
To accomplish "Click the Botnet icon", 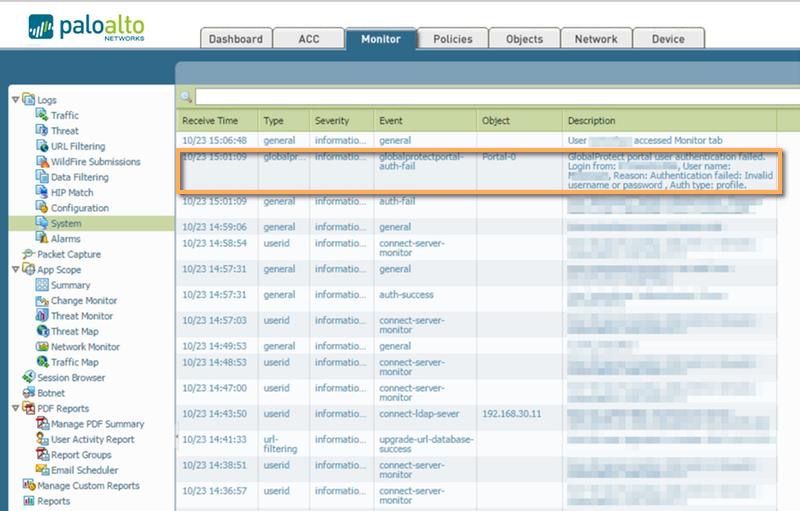I will [x=28, y=393].
